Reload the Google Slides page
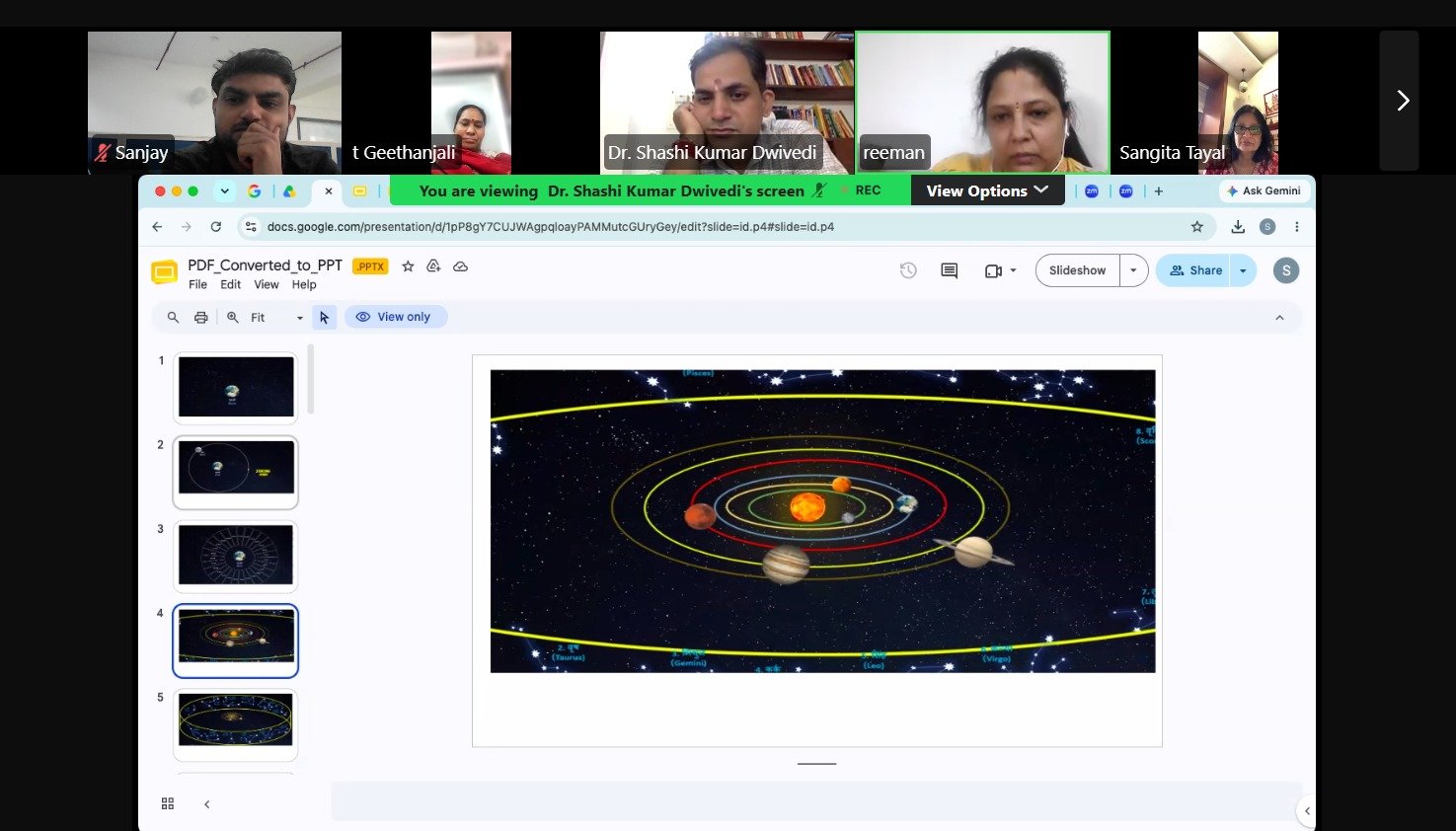 click(x=216, y=227)
